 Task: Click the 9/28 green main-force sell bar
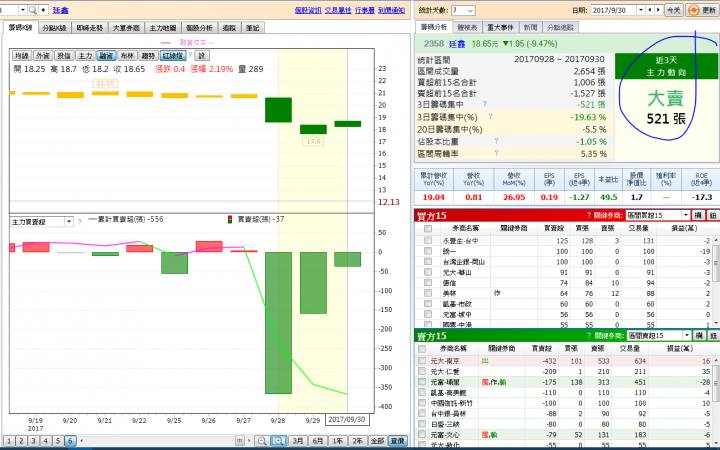pyautogui.click(x=278, y=323)
